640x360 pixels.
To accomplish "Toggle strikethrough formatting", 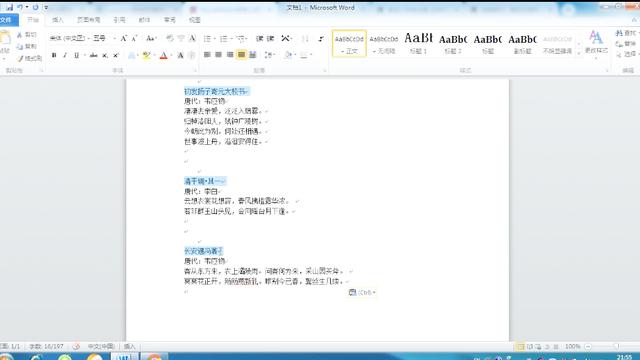I will click(x=93, y=55).
